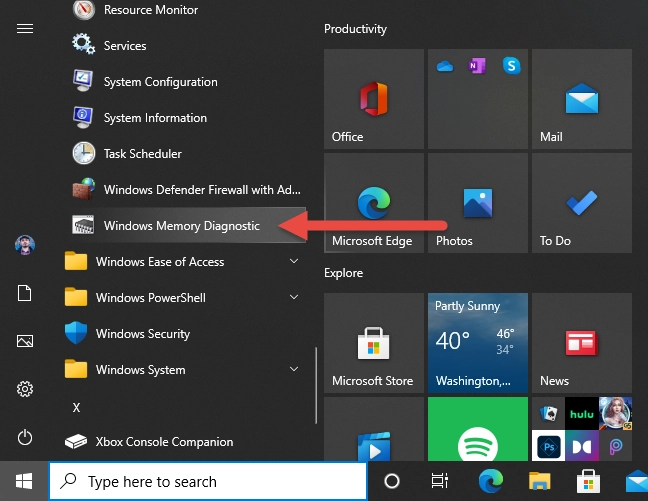Open Microsoft Store from the taskbar
The height and width of the screenshot is (501, 648).
coord(588,481)
